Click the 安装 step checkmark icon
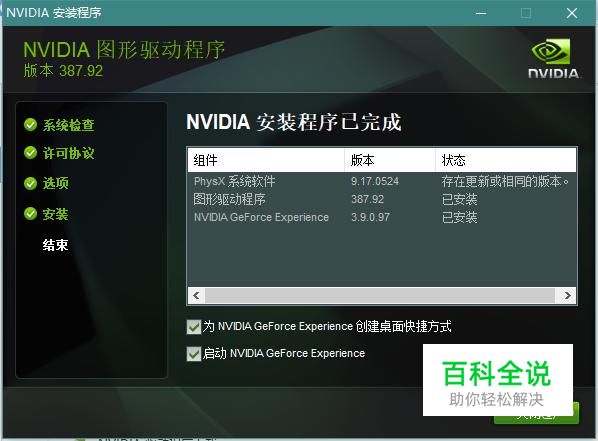The image size is (598, 441). pos(30,214)
